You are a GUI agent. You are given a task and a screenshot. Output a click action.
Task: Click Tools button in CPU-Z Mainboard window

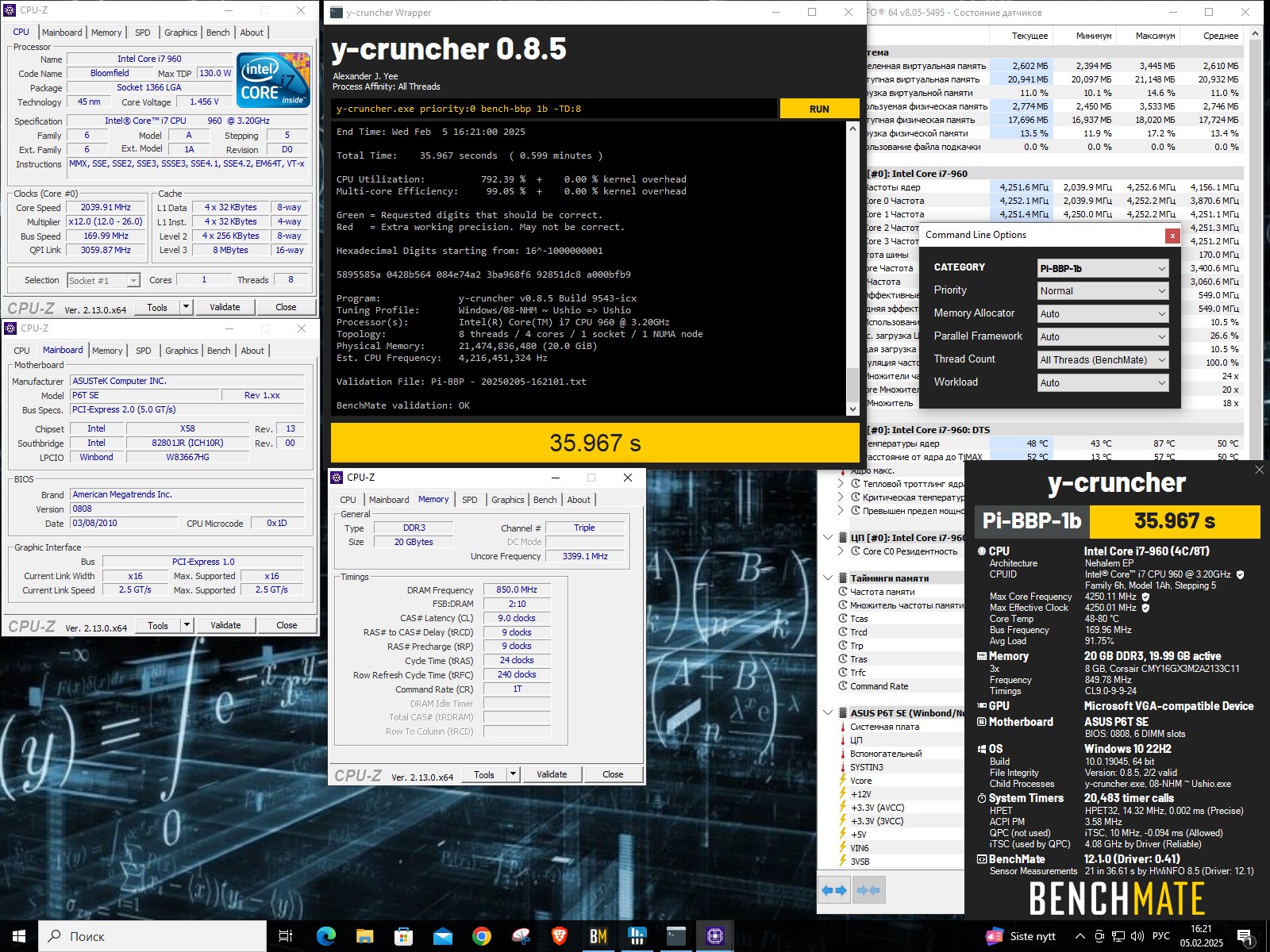[x=158, y=625]
